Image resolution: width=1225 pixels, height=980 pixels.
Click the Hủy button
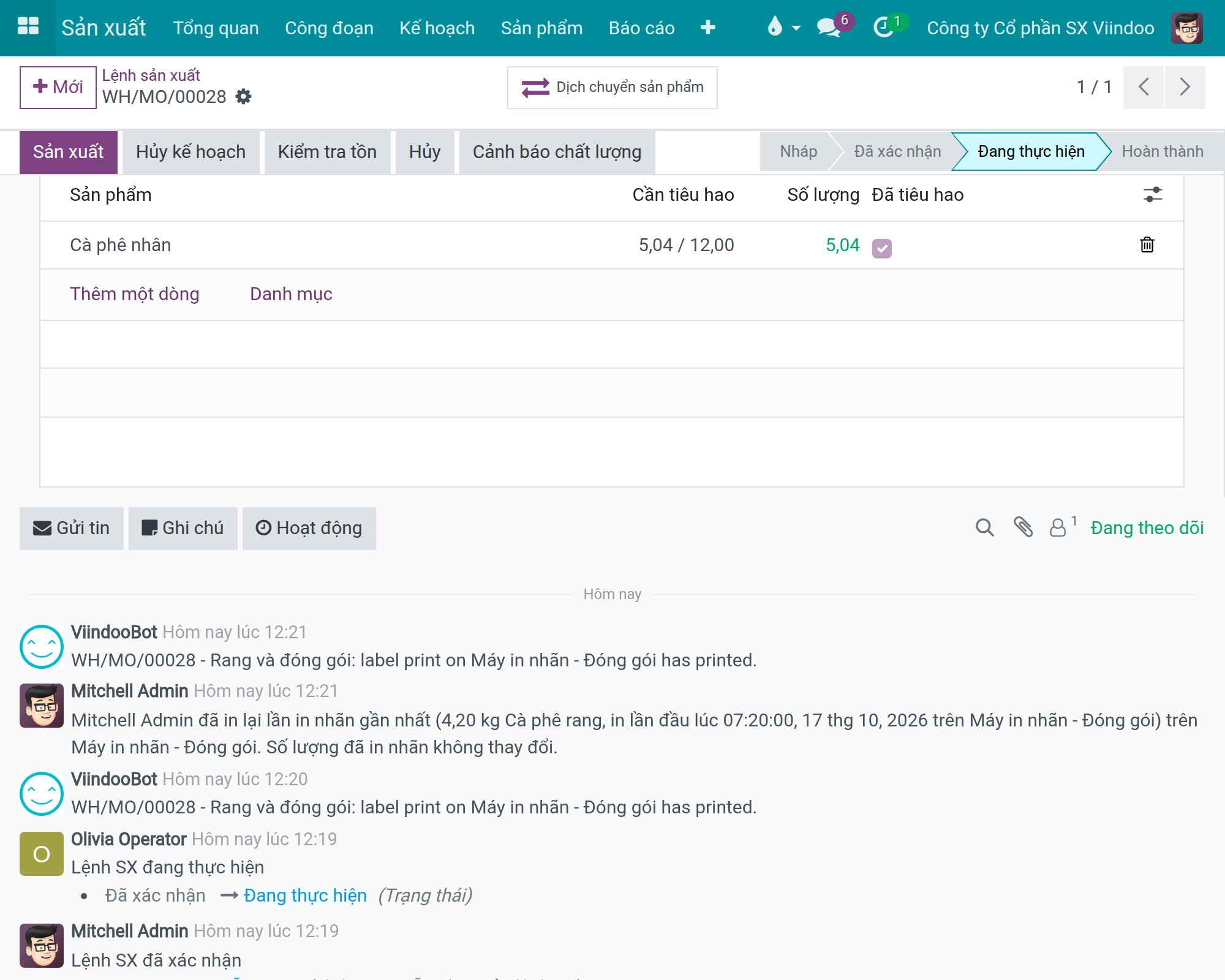425,152
